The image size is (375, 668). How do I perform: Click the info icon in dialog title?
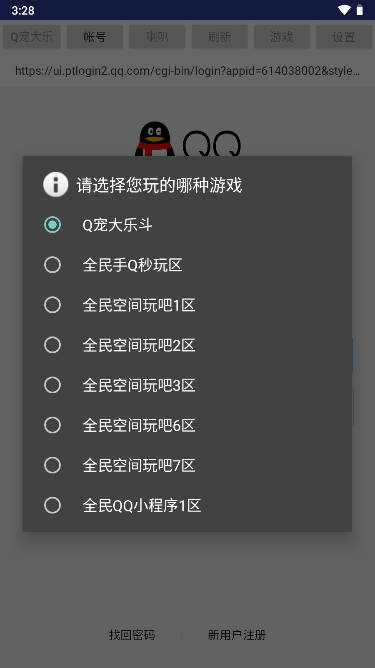55,184
